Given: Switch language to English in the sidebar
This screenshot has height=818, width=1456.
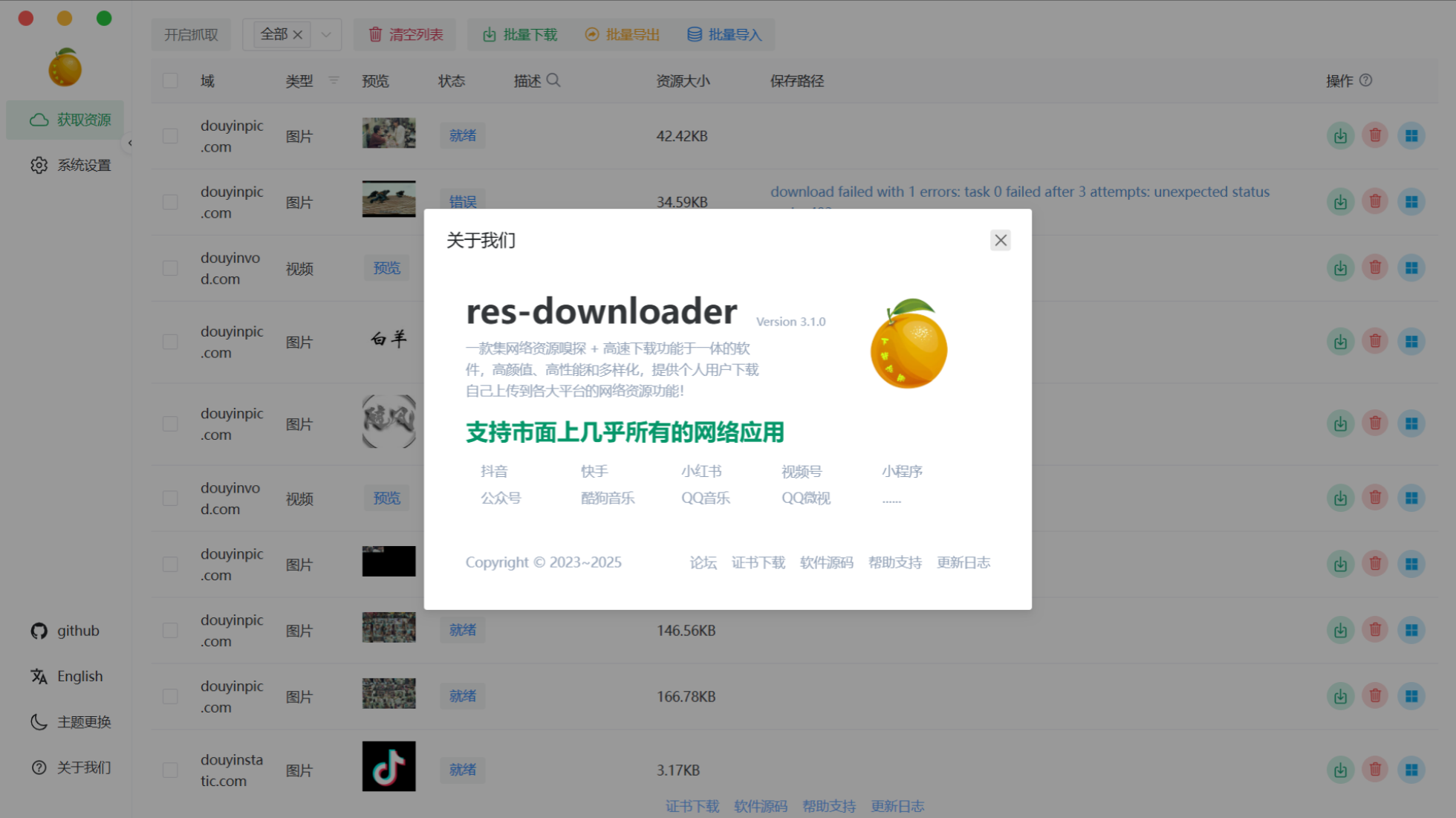Looking at the screenshot, I should [x=65, y=676].
